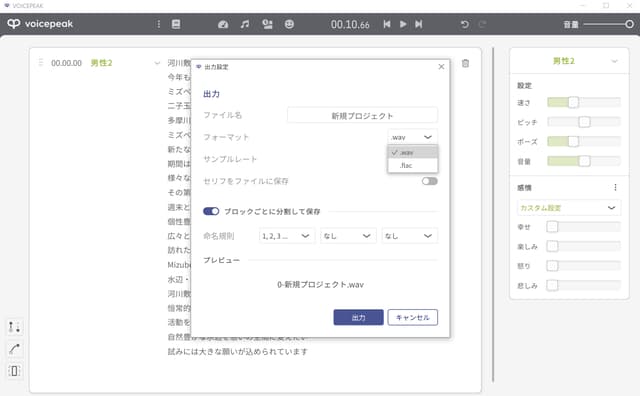Click the music note icon in toolbar
Image resolution: width=640 pixels, height=396 pixels.
[245, 24]
